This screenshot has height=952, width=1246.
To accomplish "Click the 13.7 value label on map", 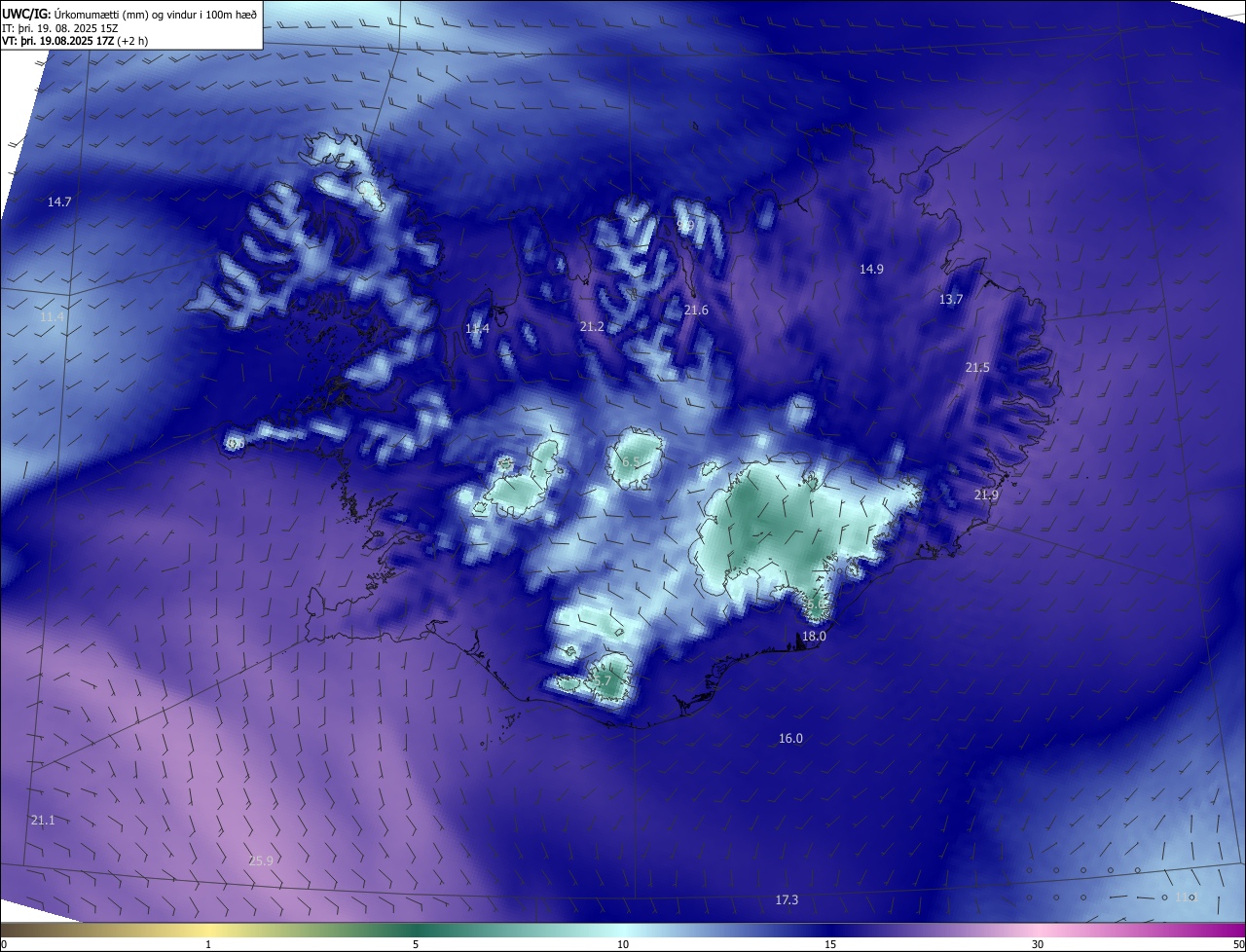I will [x=951, y=300].
